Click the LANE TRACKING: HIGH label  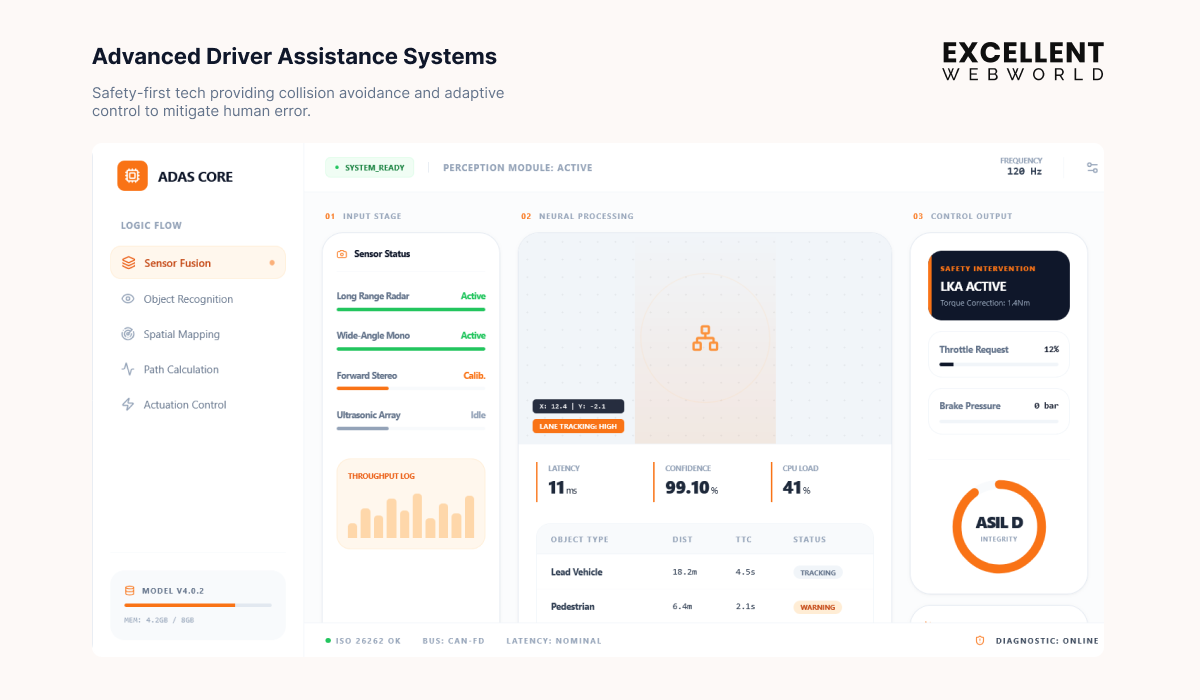click(x=580, y=425)
